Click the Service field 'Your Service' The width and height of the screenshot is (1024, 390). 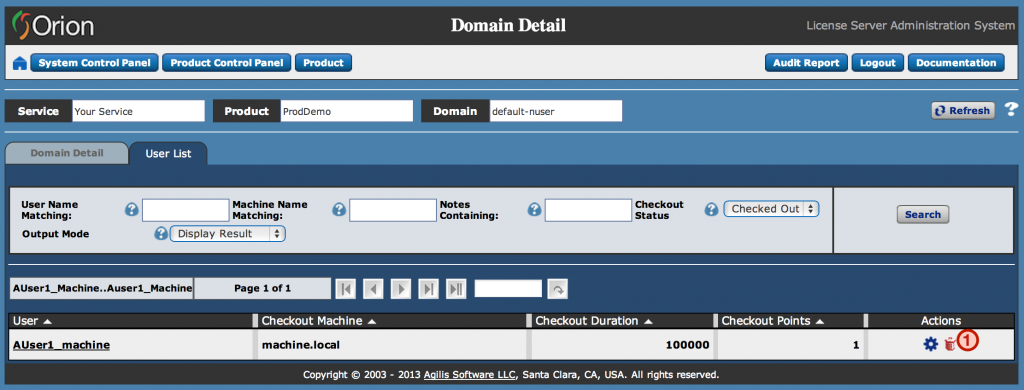coord(138,111)
